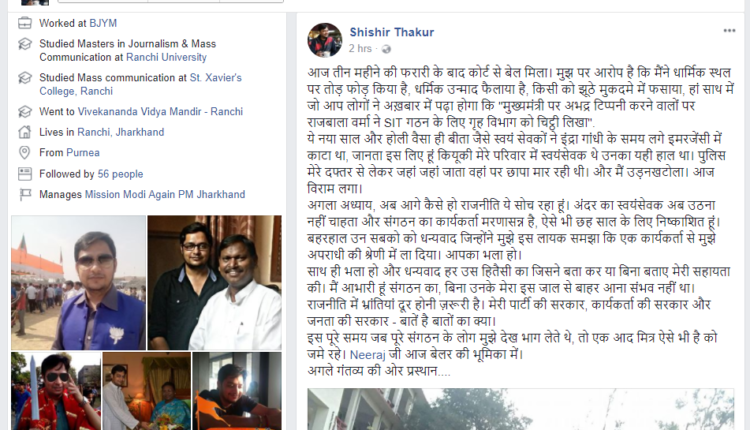The height and width of the screenshot is (430, 750).
Task: Click Shishir Thakur's profile picture in post
Action: tap(325, 40)
